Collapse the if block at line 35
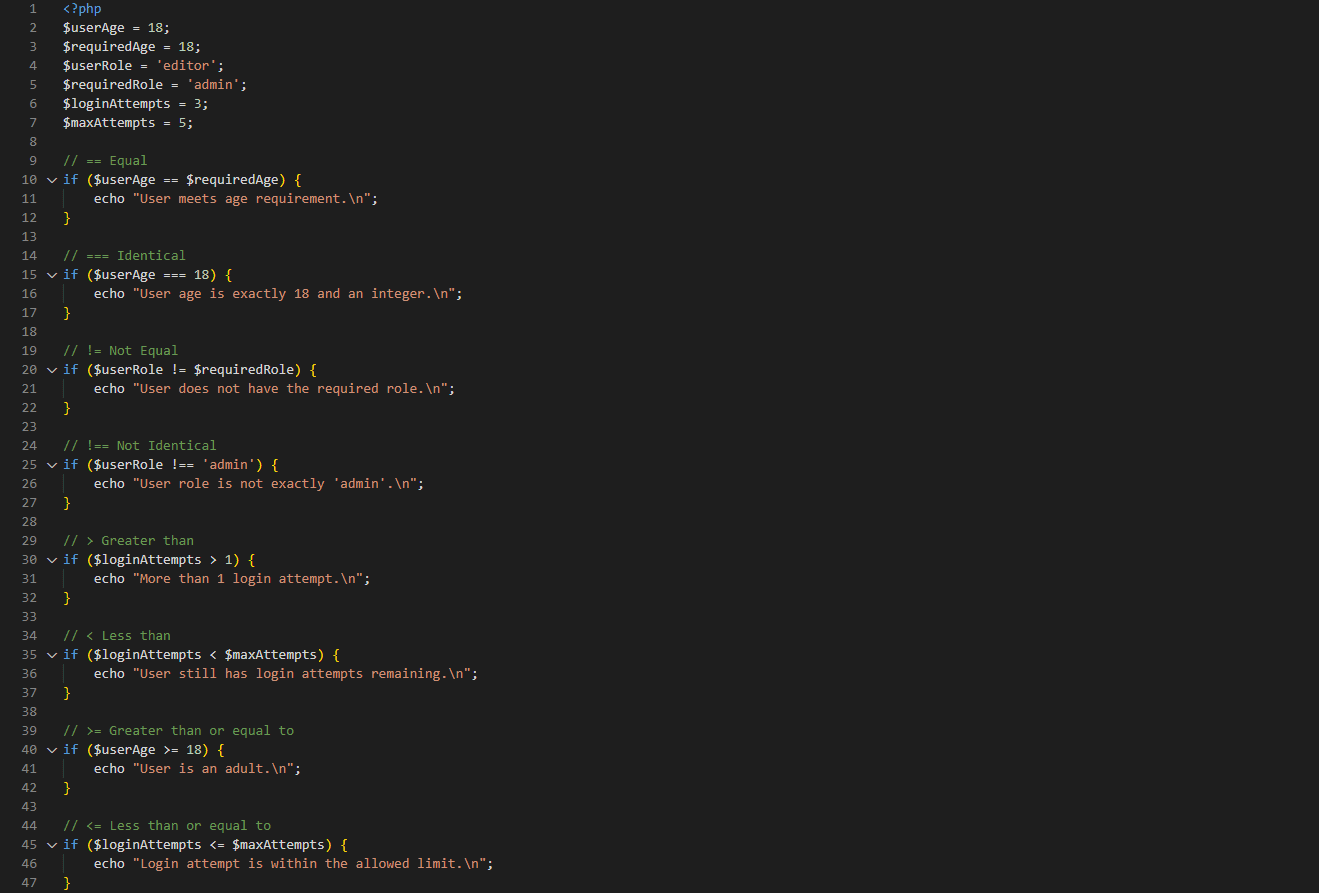This screenshot has height=893, width=1319. click(51, 655)
